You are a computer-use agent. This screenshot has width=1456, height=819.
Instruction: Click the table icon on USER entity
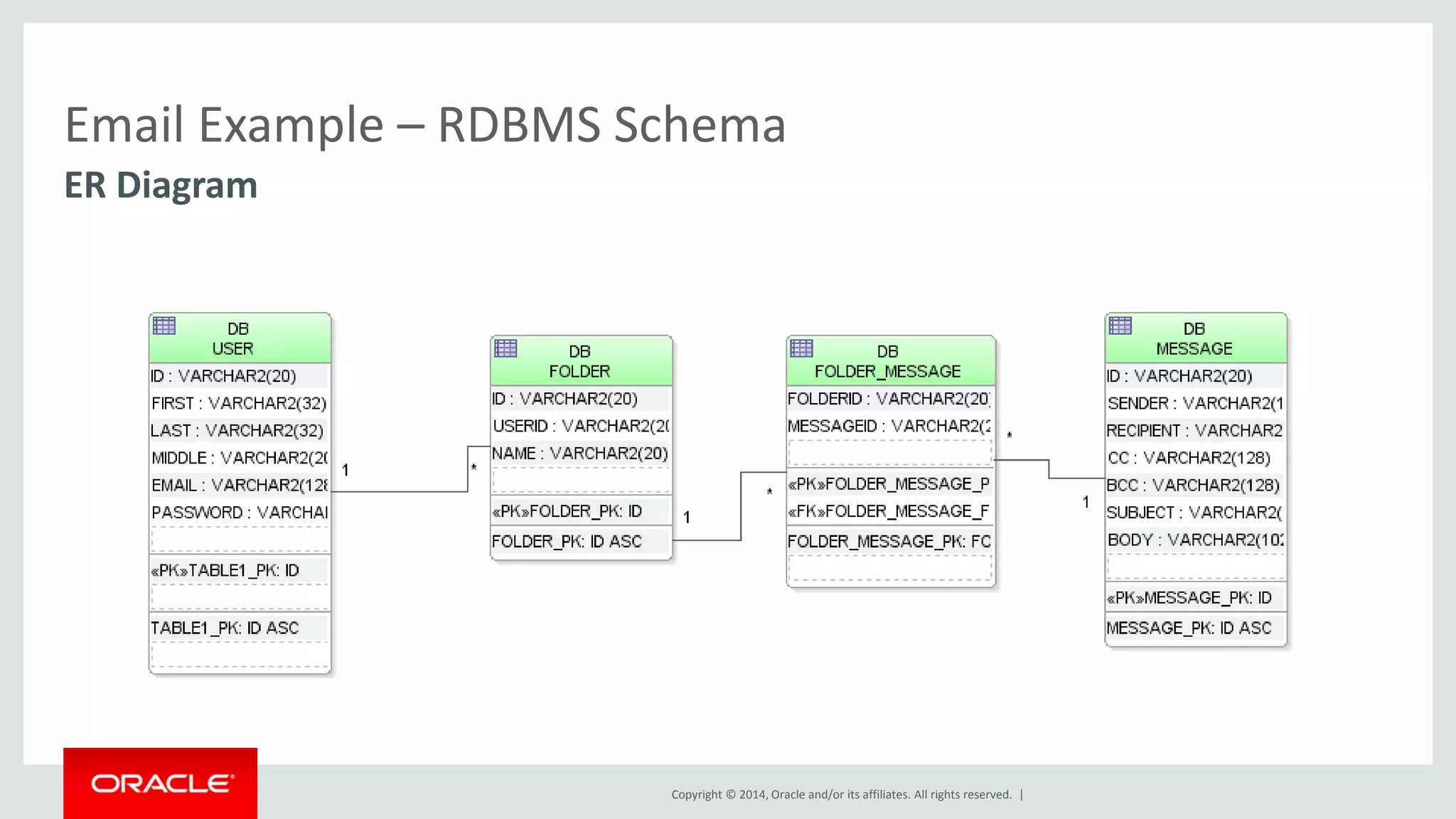pos(164,326)
